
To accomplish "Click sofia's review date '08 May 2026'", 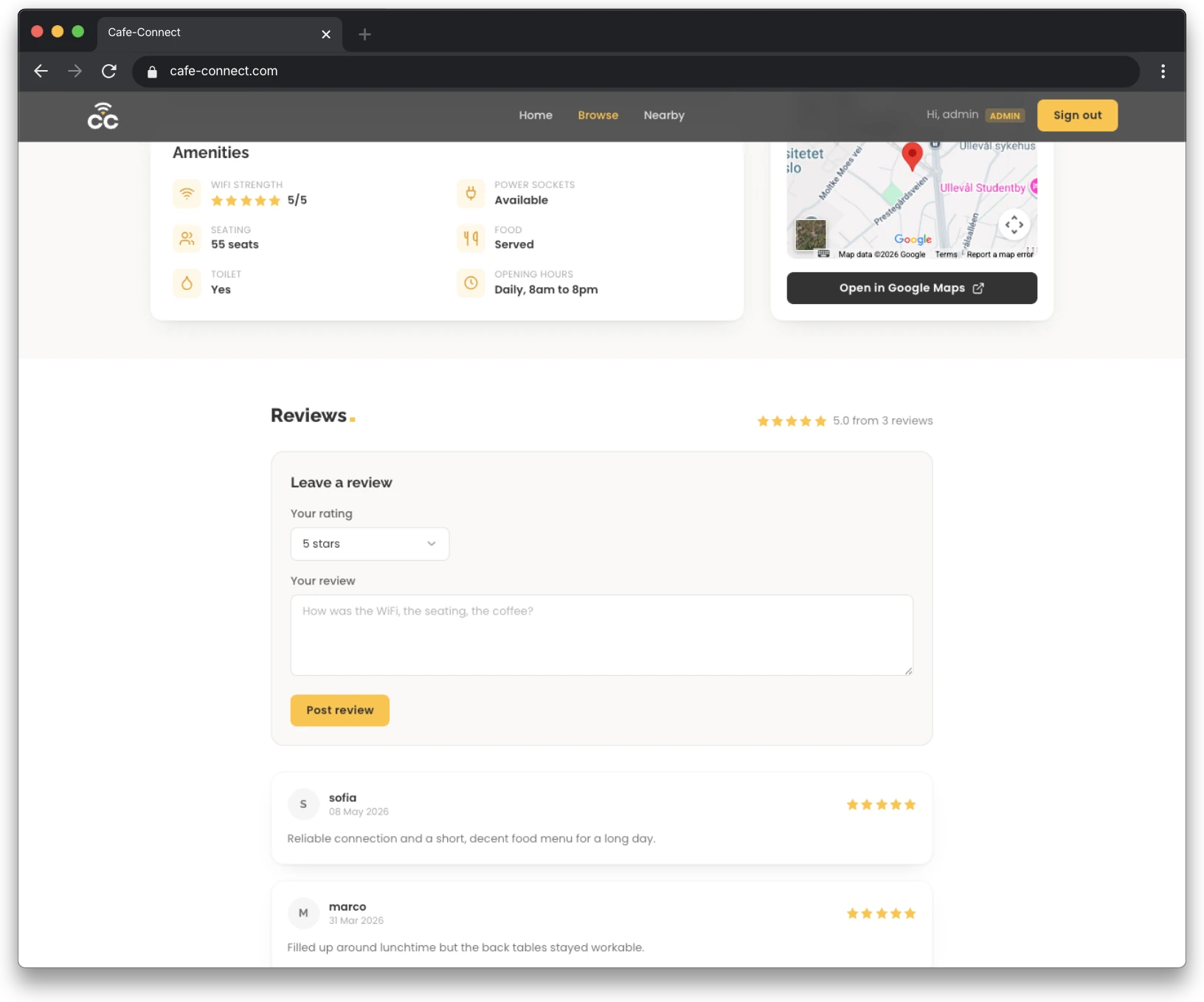I will [x=359, y=812].
